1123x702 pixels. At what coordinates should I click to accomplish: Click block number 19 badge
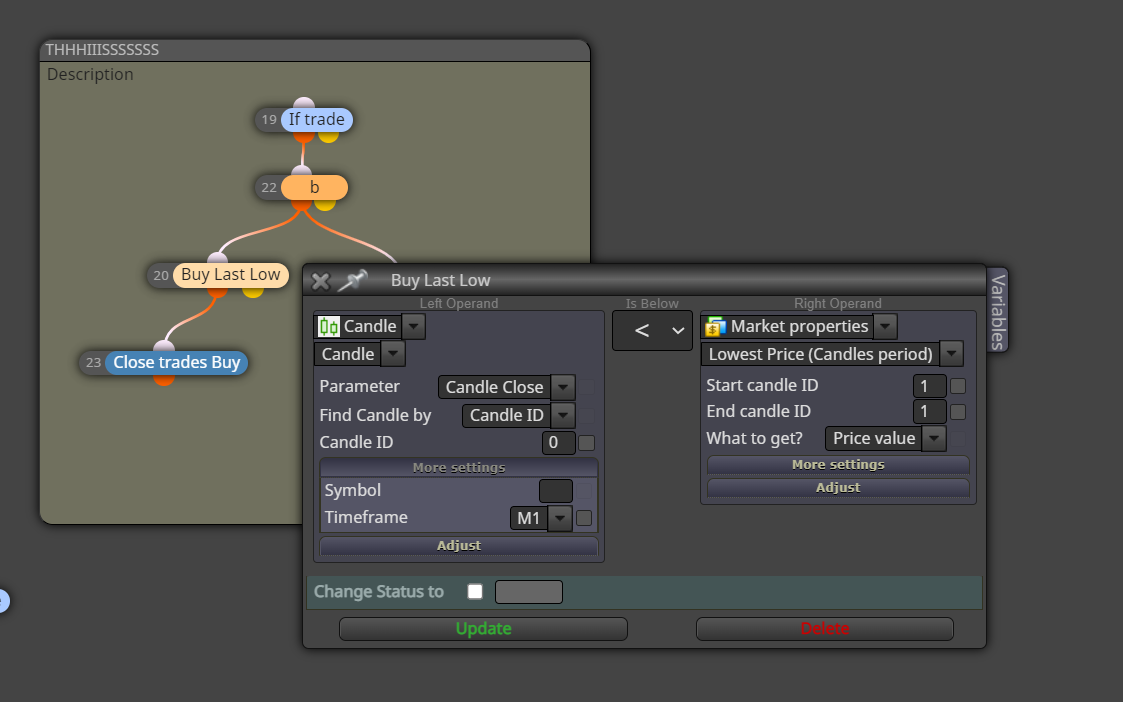(269, 120)
